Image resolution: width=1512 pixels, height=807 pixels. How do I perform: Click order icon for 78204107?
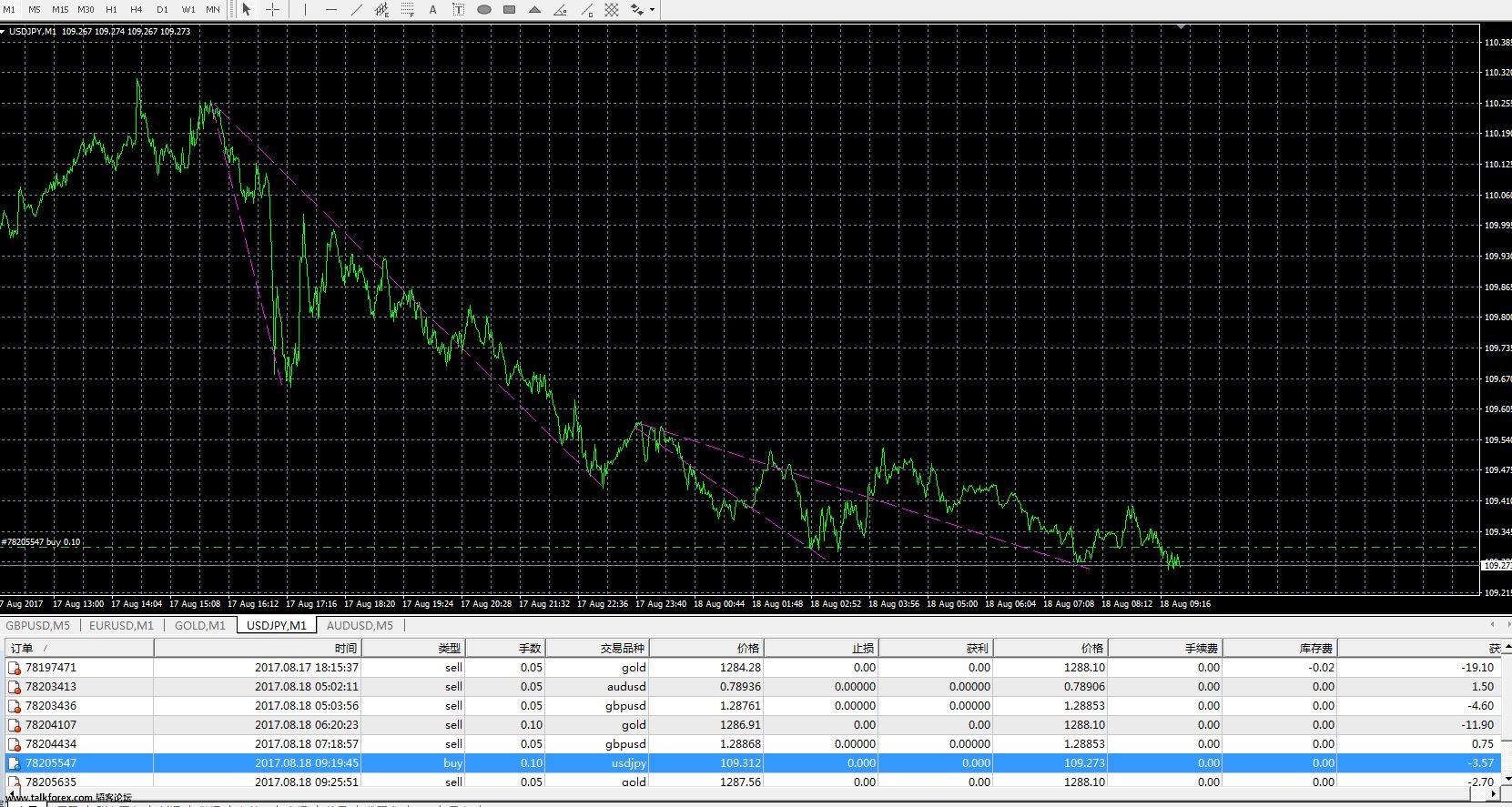[15, 725]
